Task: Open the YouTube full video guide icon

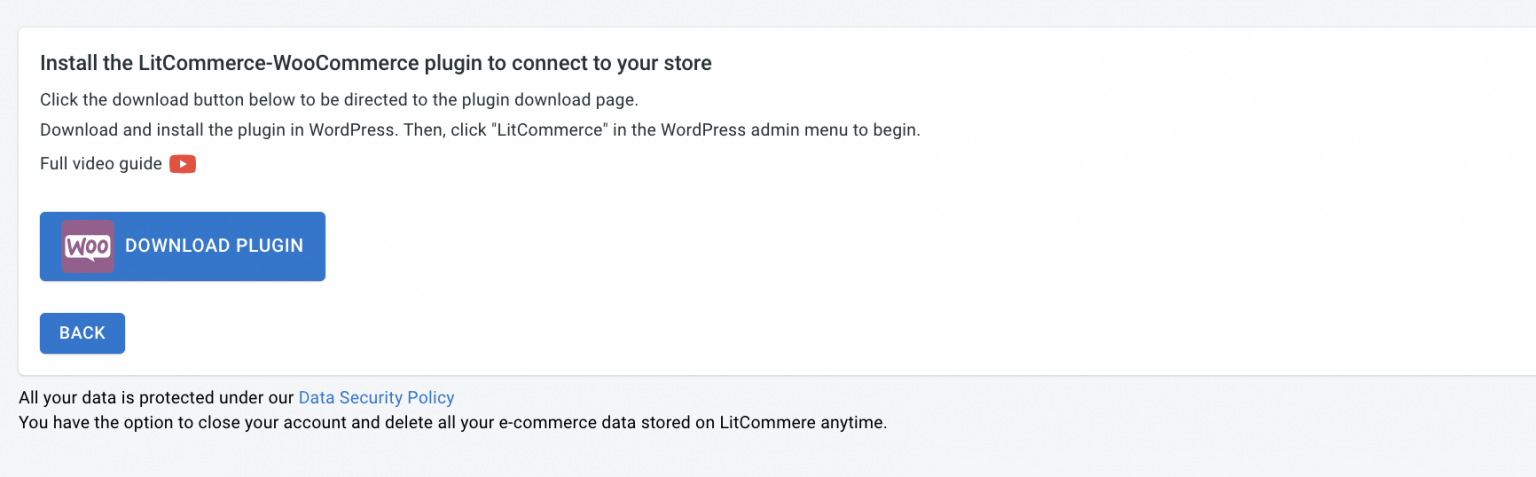Action: coord(182,164)
